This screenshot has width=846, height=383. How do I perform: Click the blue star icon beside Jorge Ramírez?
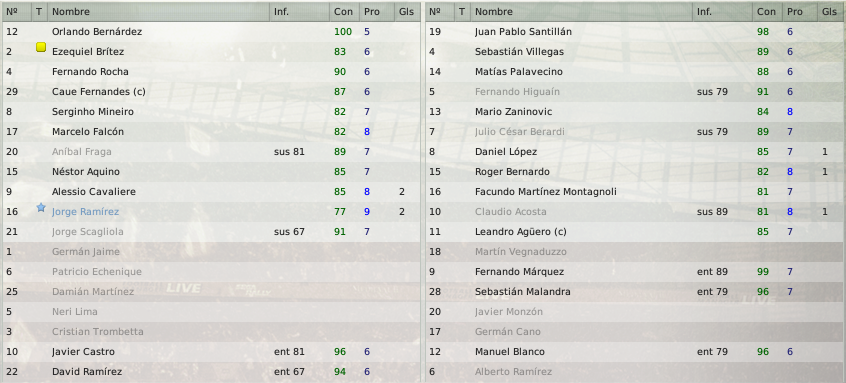[41, 208]
